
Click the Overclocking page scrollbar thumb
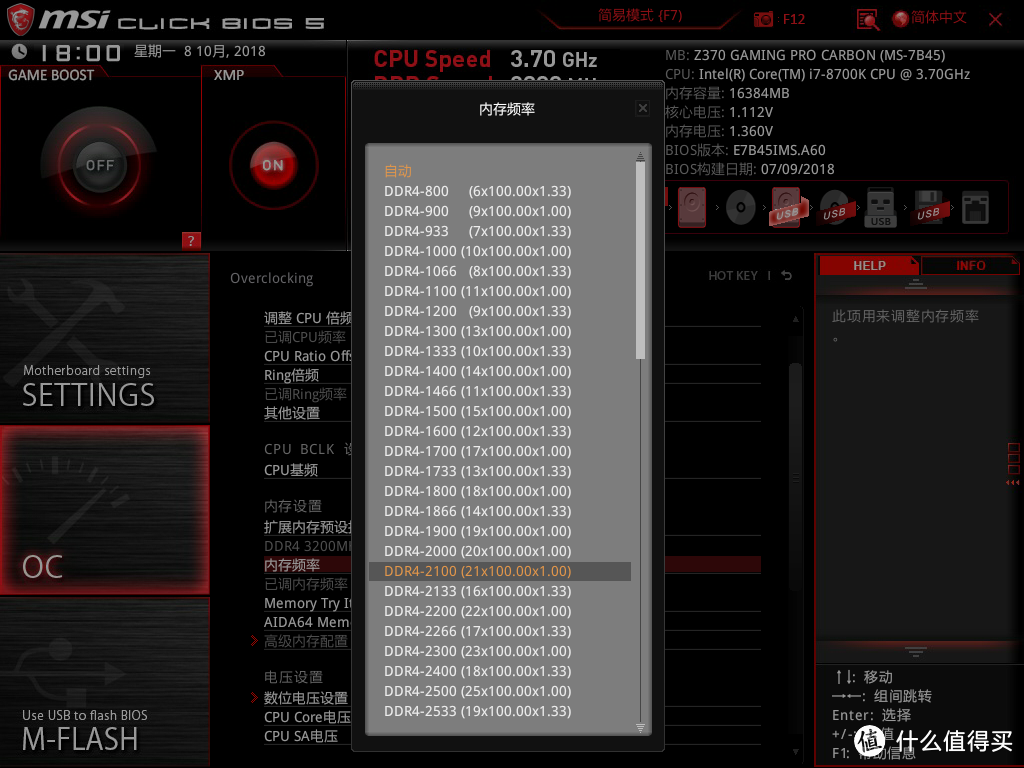click(x=795, y=477)
